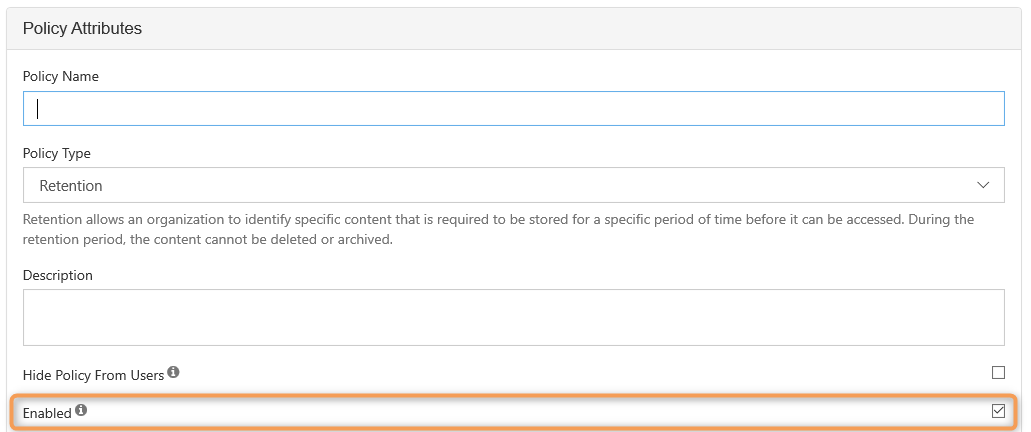Click the chevron arrow of Policy Type
The height and width of the screenshot is (432, 1031).
[982, 185]
